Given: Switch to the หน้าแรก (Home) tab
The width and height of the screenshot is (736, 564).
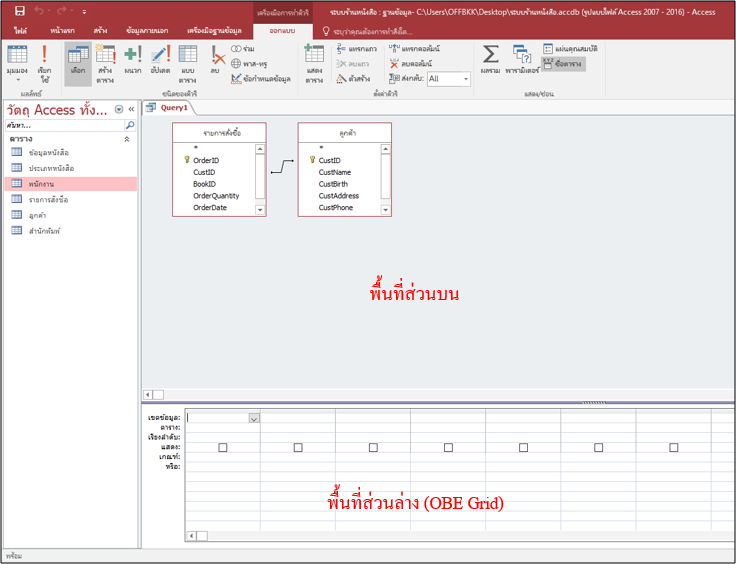Looking at the screenshot, I should click(x=62, y=30).
